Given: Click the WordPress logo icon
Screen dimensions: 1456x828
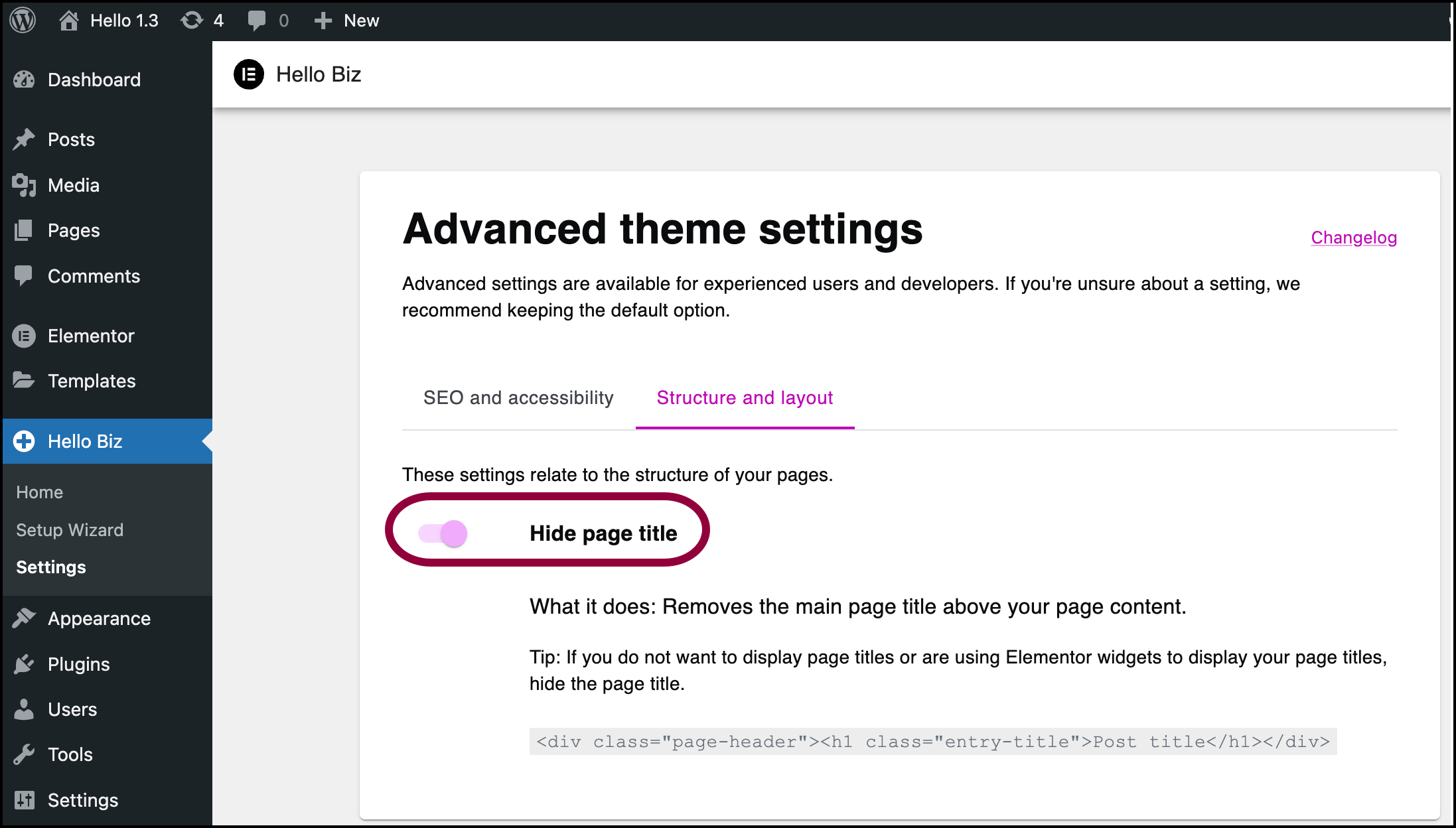Looking at the screenshot, I should pyautogui.click(x=23, y=20).
